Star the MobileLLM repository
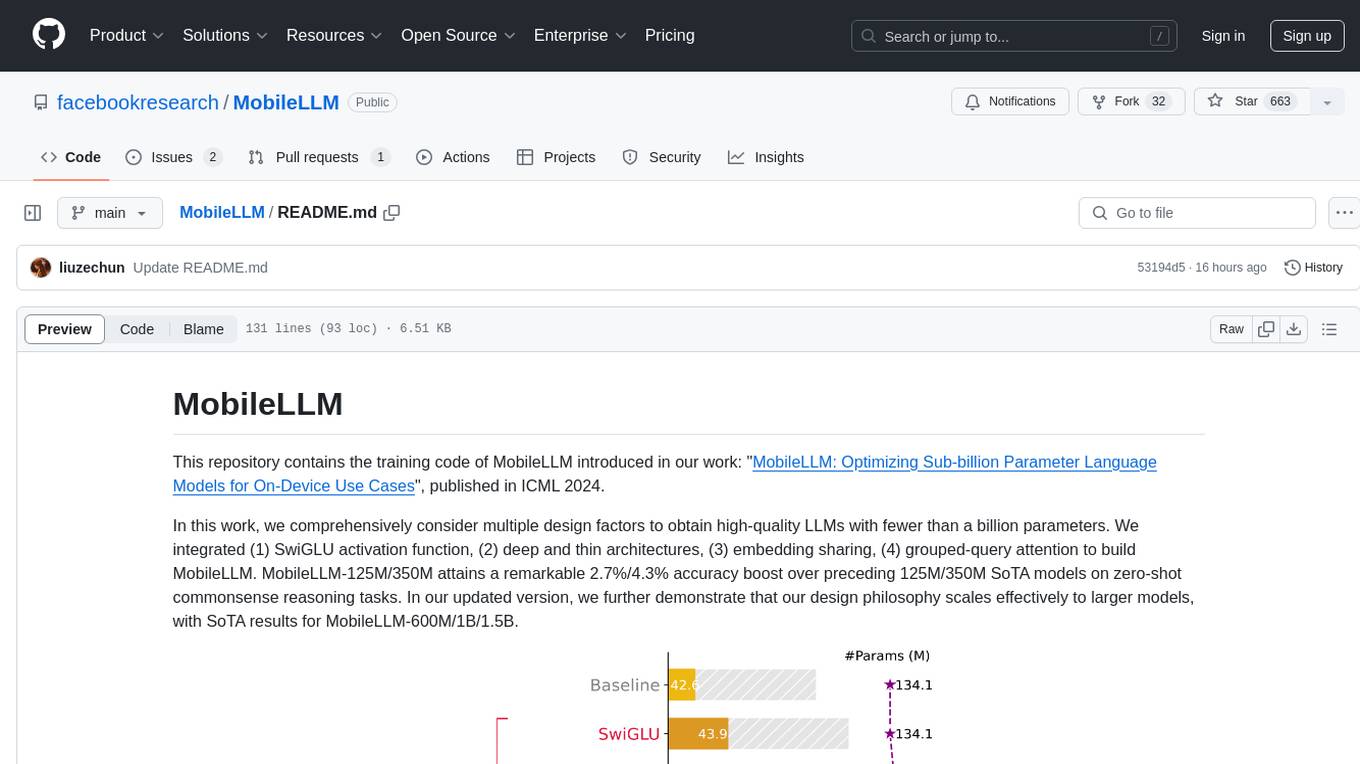 1252,102
